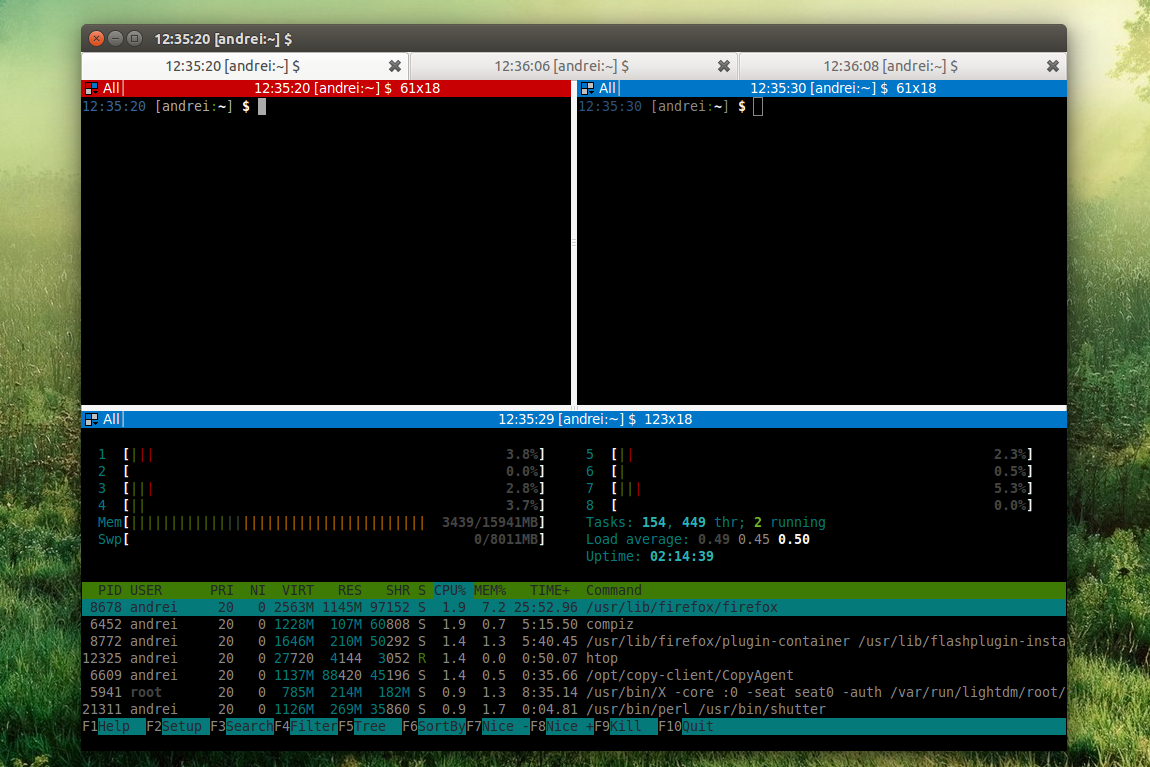Click the Mem usage bar meter
This screenshot has width=1150, height=767.
tap(321, 522)
